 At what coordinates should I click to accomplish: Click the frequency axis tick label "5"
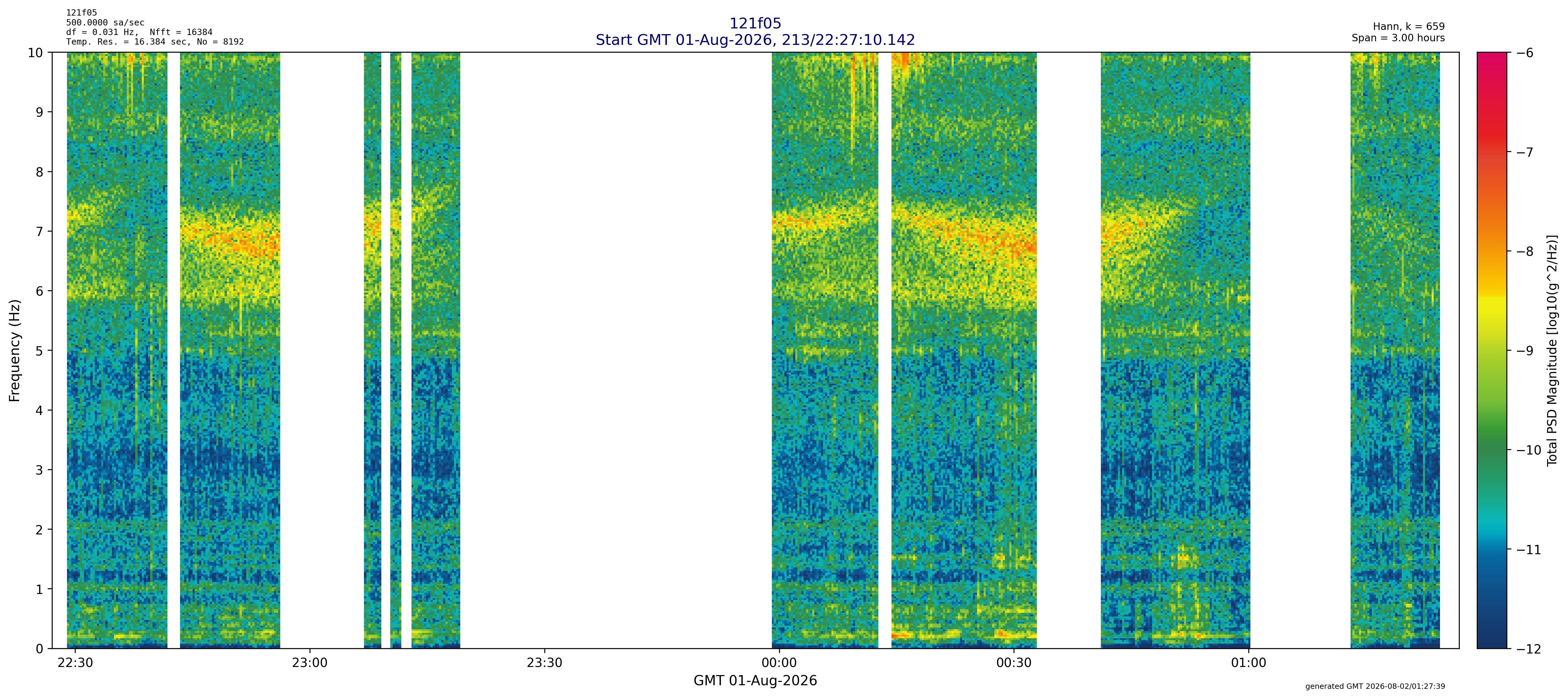coord(40,351)
